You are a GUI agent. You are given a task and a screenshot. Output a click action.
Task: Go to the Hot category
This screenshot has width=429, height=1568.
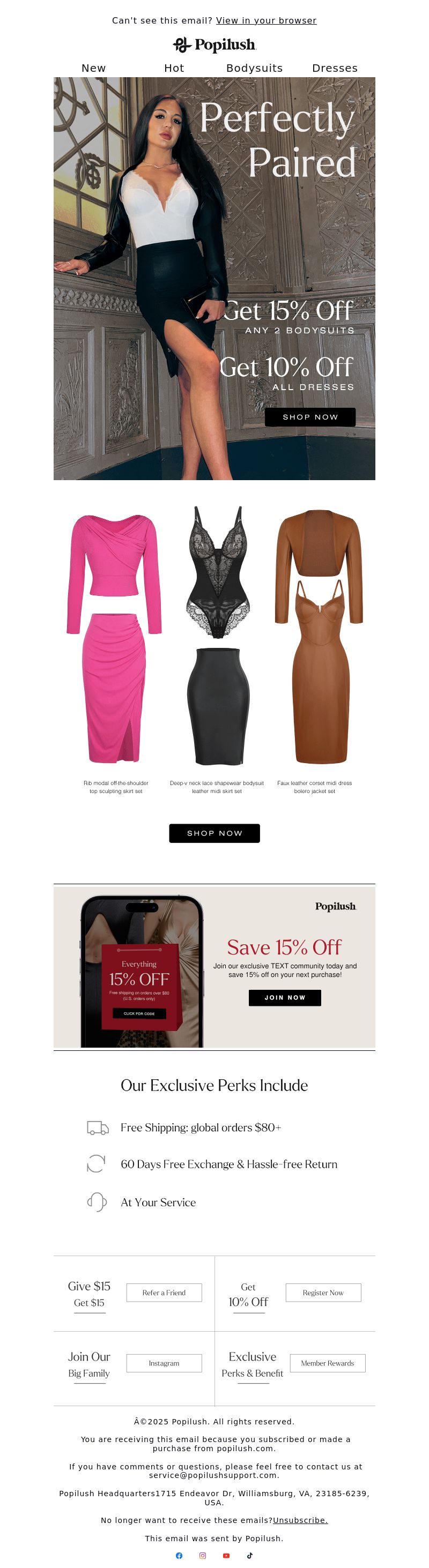pos(174,68)
